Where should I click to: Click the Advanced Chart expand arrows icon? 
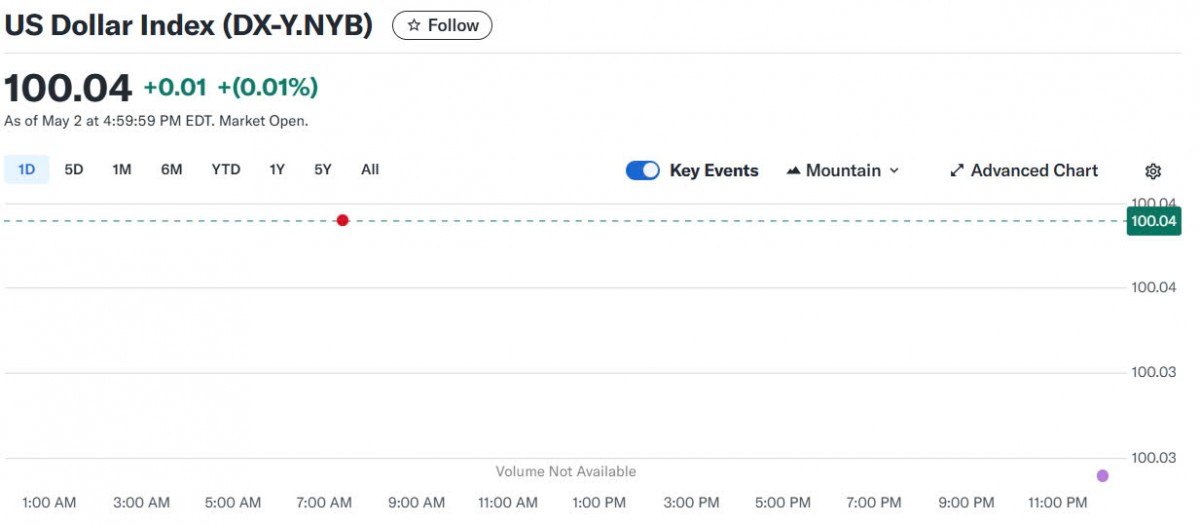(x=957, y=171)
